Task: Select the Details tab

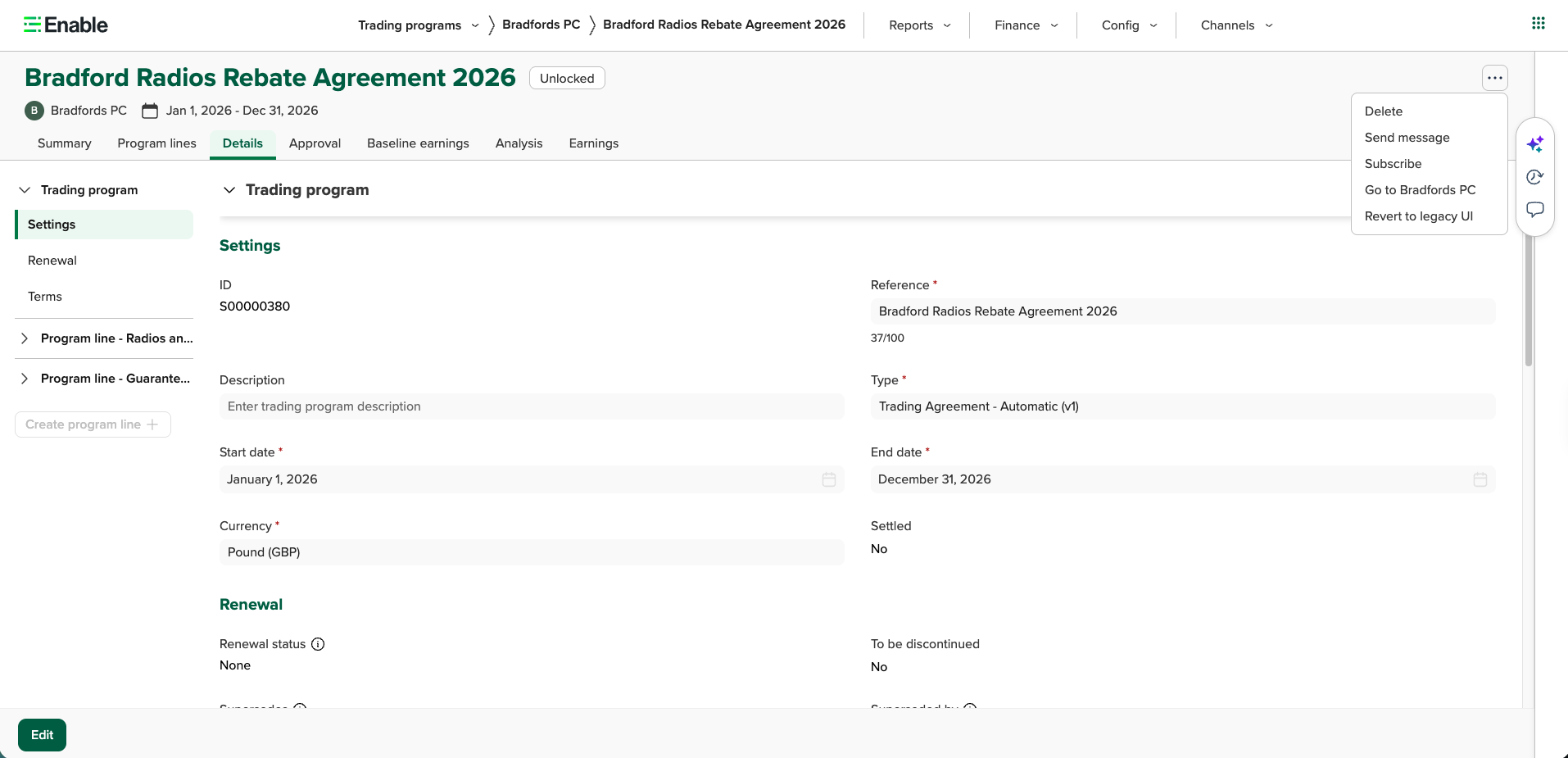Action: click(242, 143)
